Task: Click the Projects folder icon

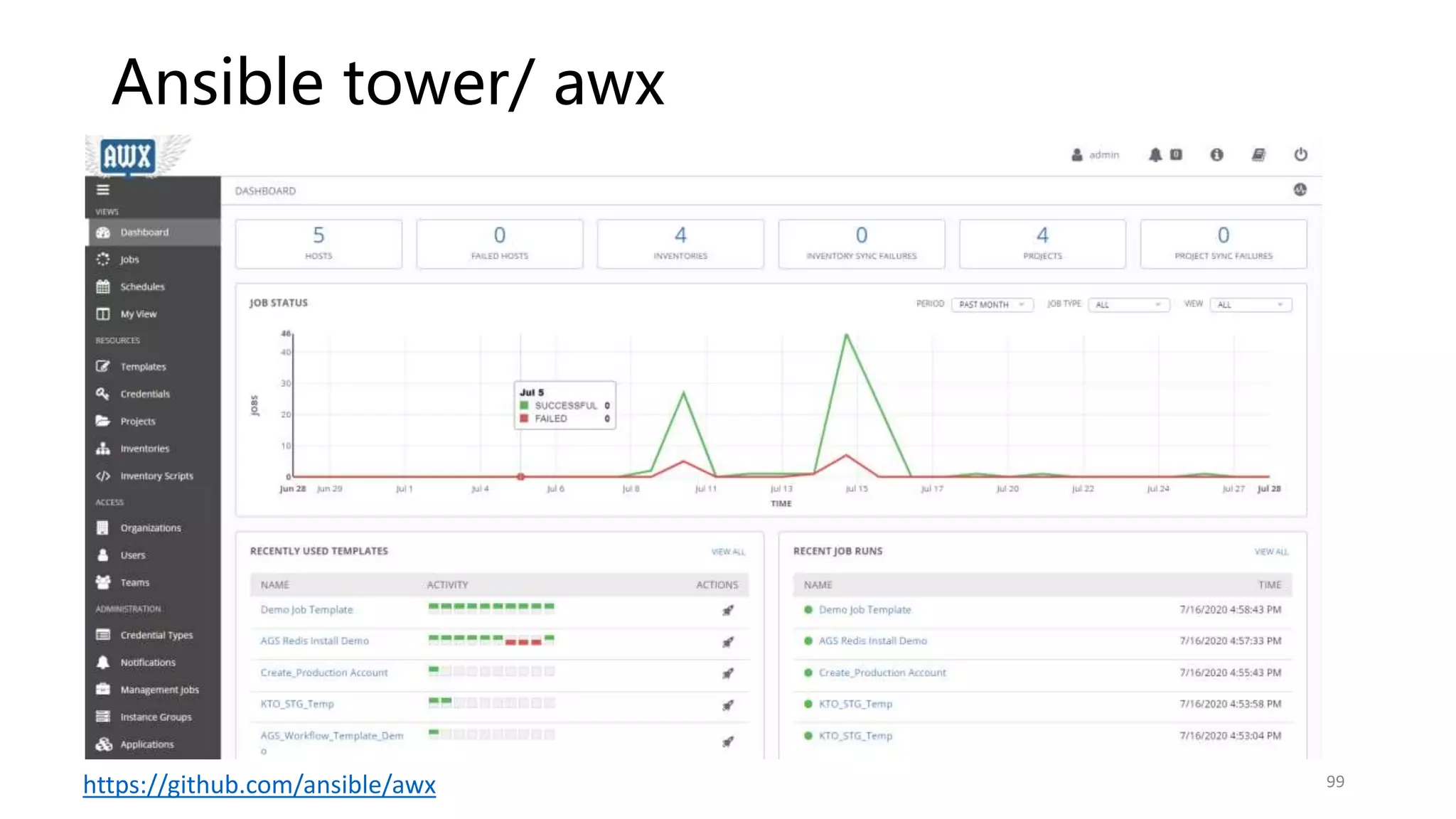Action: tap(103, 421)
